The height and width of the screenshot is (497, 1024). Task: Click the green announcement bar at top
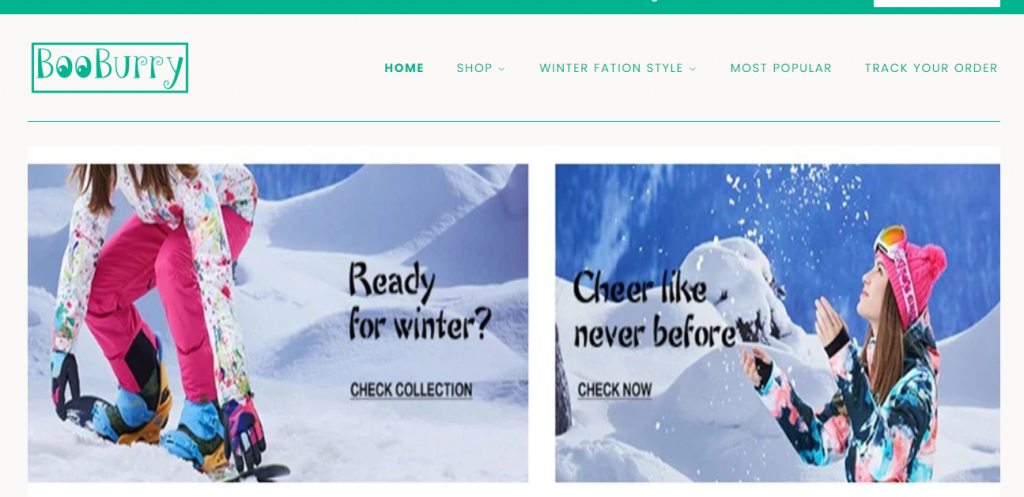(512, 7)
